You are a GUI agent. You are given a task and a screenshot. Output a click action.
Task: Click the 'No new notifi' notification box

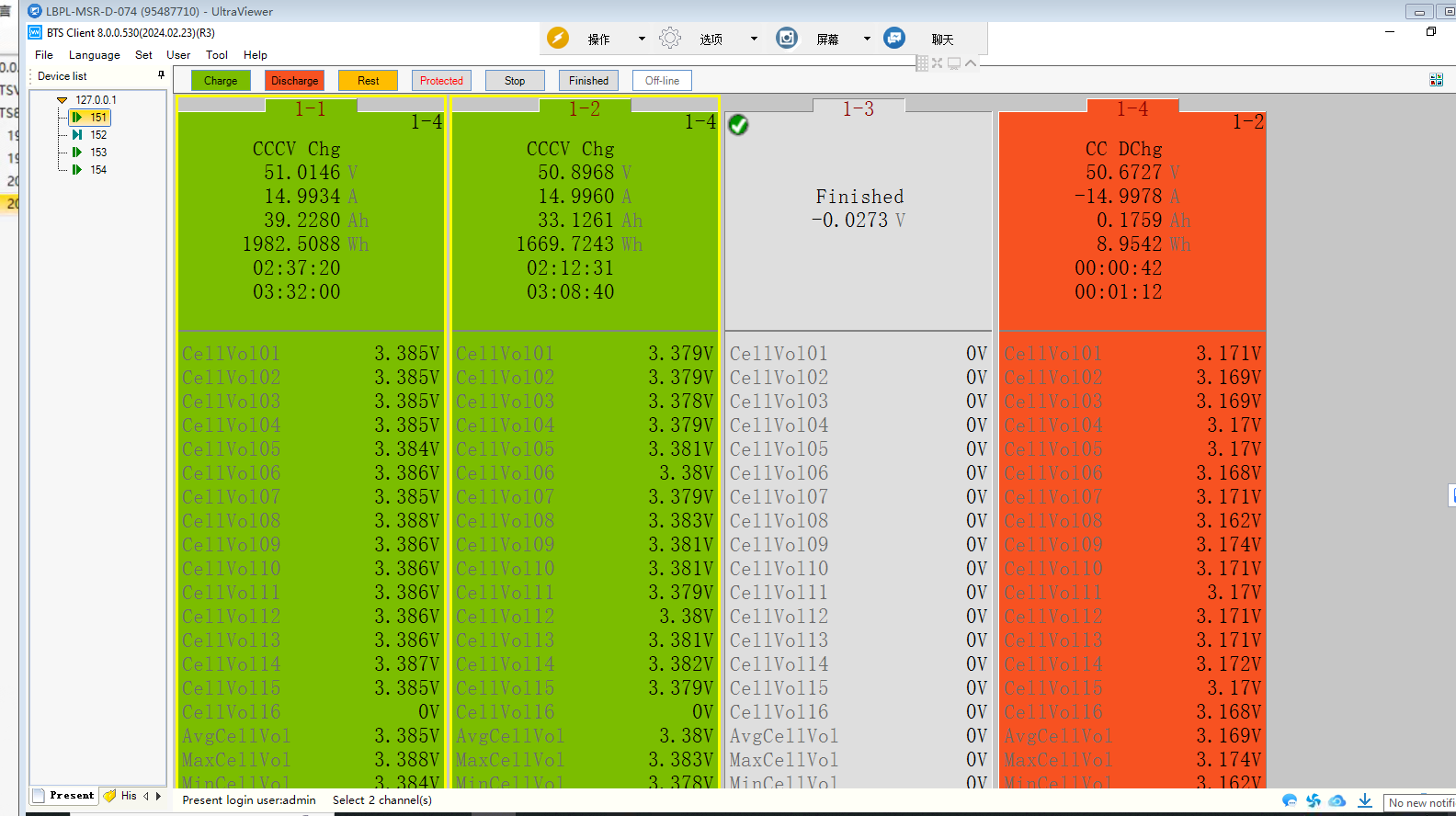click(1420, 803)
